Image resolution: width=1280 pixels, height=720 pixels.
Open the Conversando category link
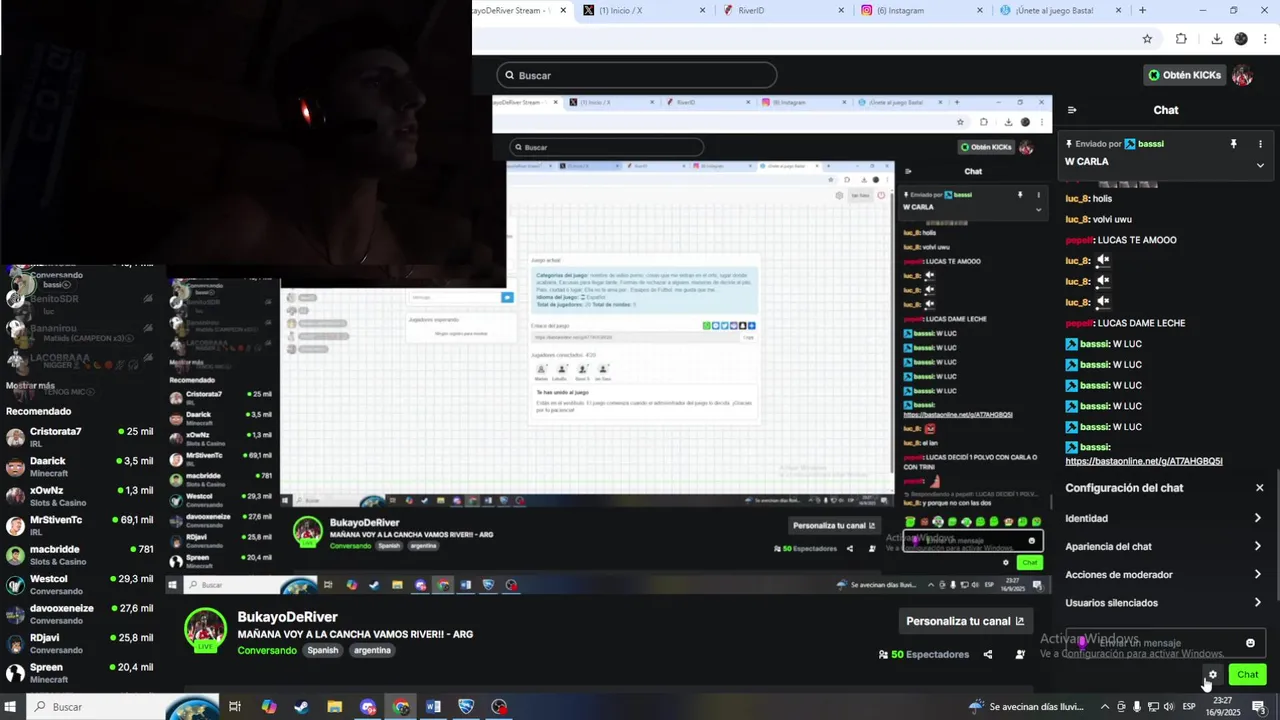tap(267, 650)
